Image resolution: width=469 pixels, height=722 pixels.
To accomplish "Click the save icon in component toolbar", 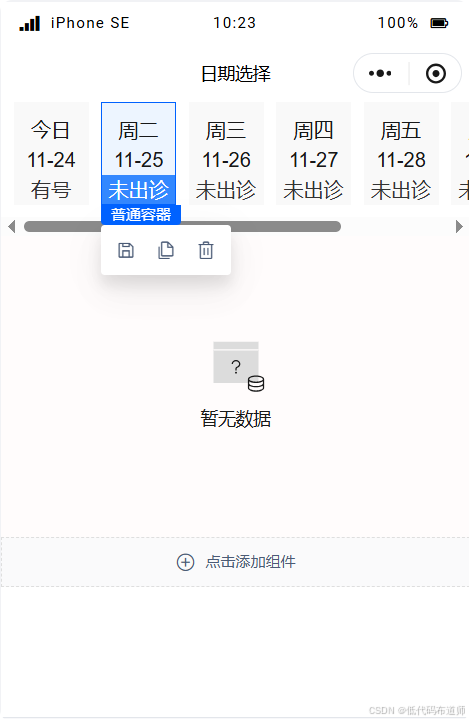I will (x=126, y=250).
